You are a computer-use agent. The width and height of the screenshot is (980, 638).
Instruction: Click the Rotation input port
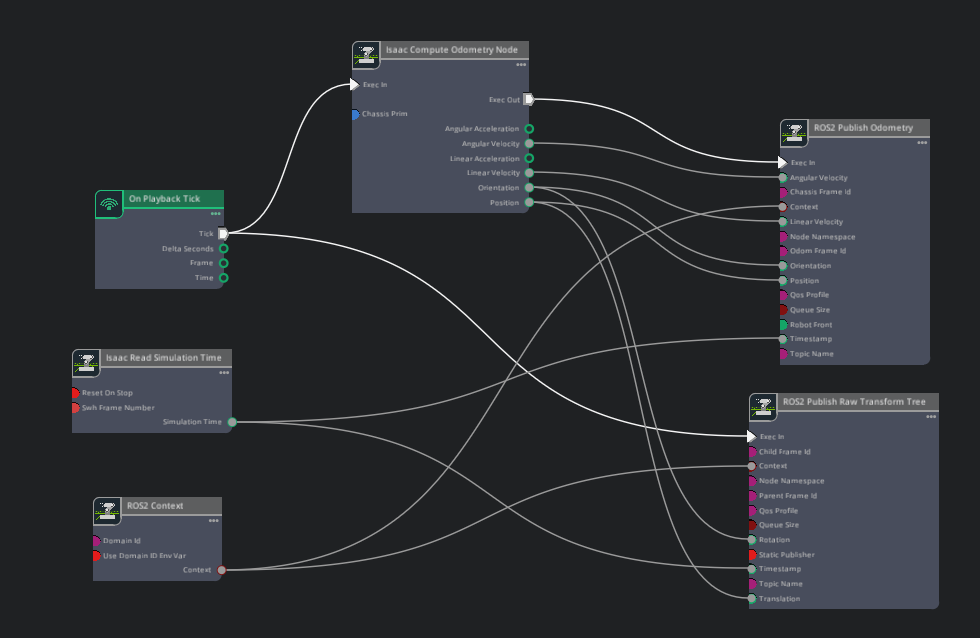pos(752,540)
